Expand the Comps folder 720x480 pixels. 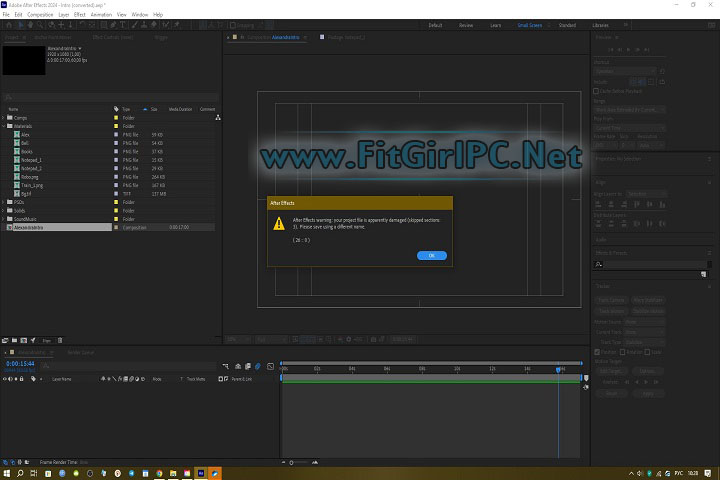(x=4, y=118)
